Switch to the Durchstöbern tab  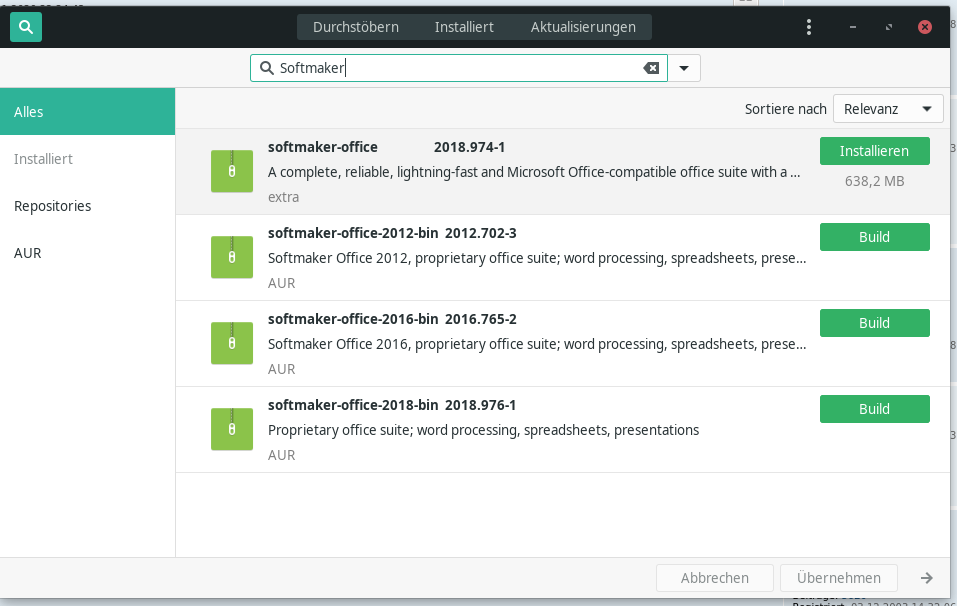pyautogui.click(x=356, y=27)
